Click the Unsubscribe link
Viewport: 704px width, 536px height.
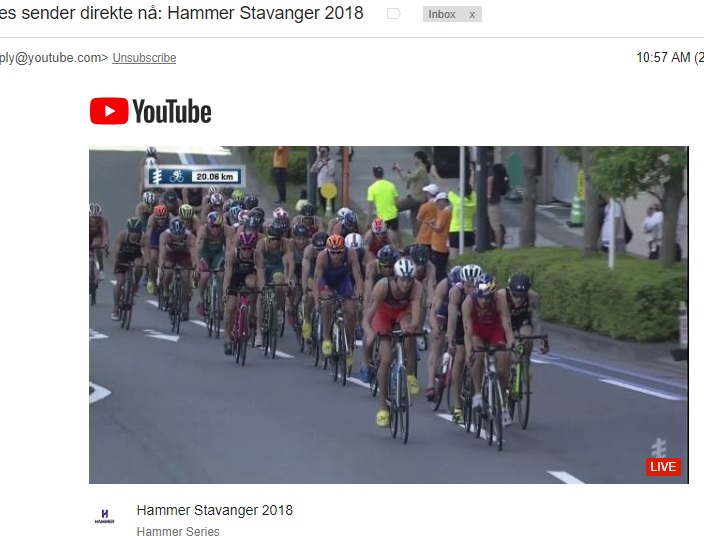tap(144, 58)
